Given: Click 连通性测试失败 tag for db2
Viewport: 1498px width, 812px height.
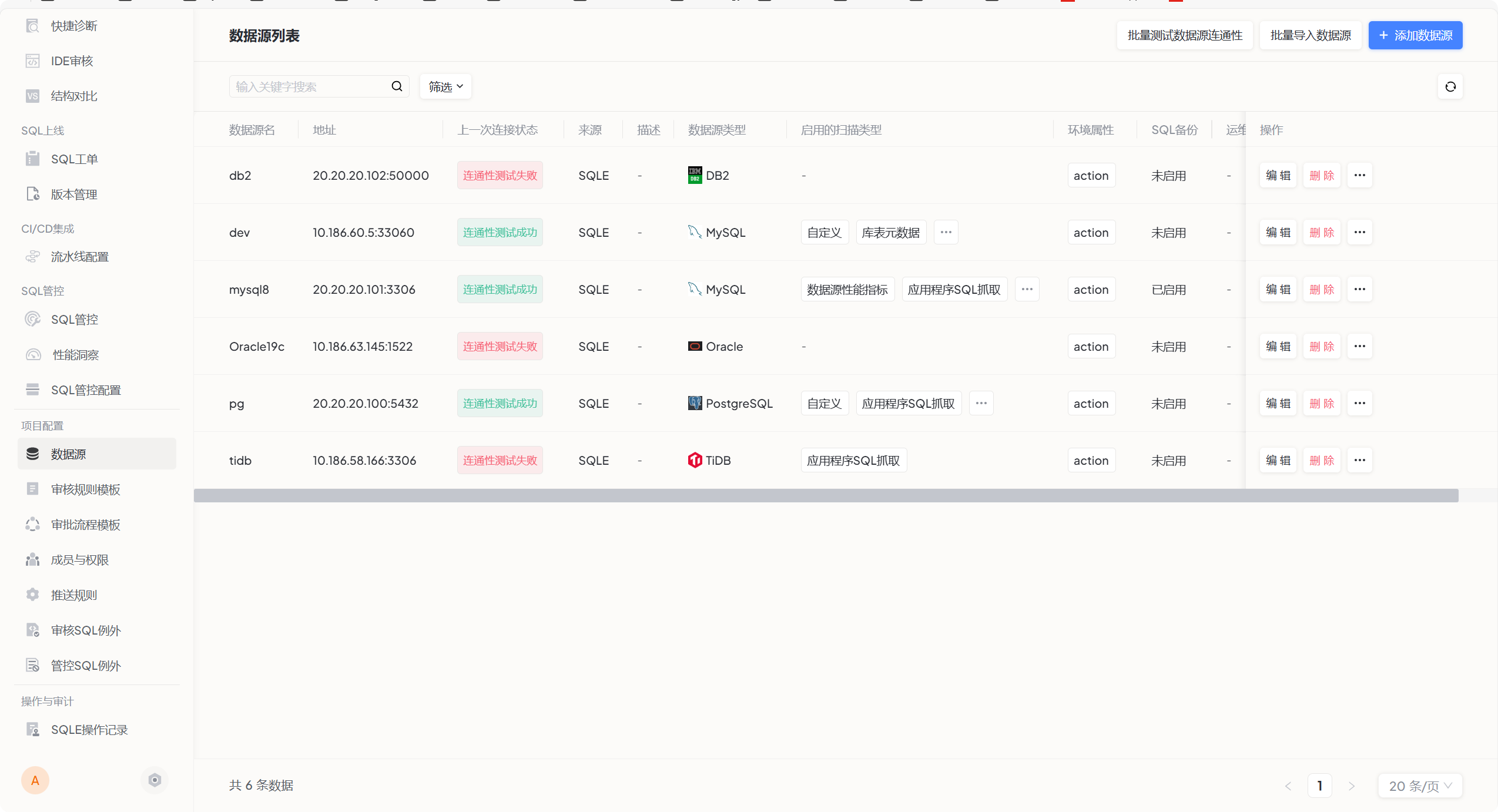Looking at the screenshot, I should point(500,175).
